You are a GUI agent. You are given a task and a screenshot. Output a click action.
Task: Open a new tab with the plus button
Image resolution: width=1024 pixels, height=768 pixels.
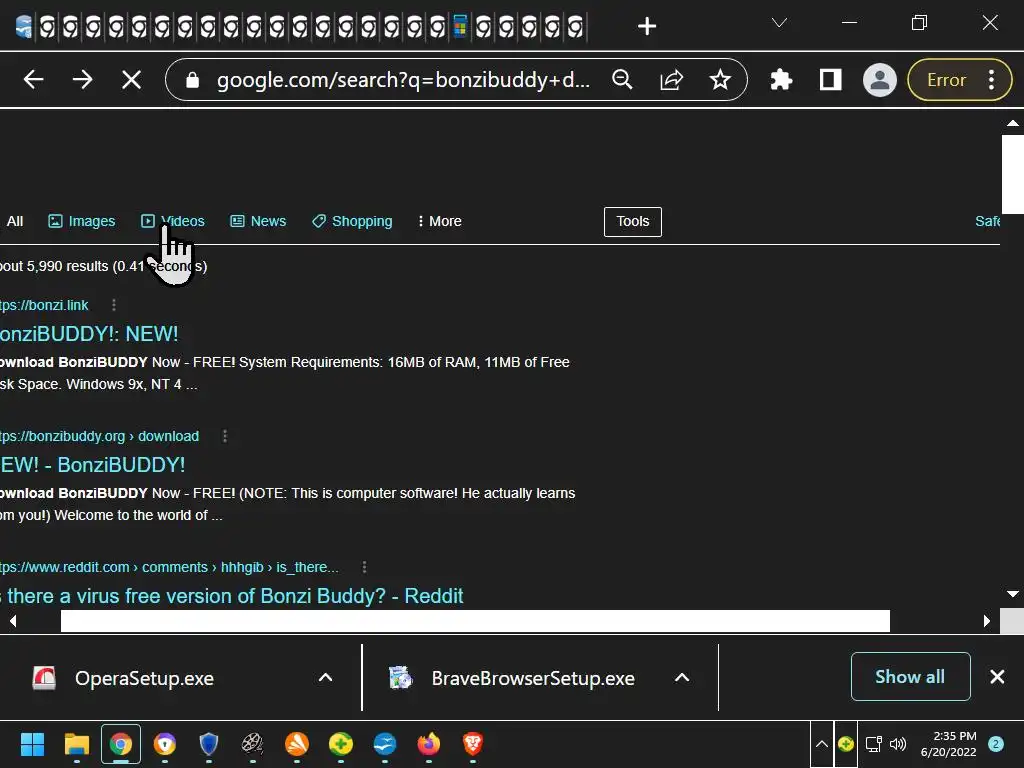[x=647, y=26]
